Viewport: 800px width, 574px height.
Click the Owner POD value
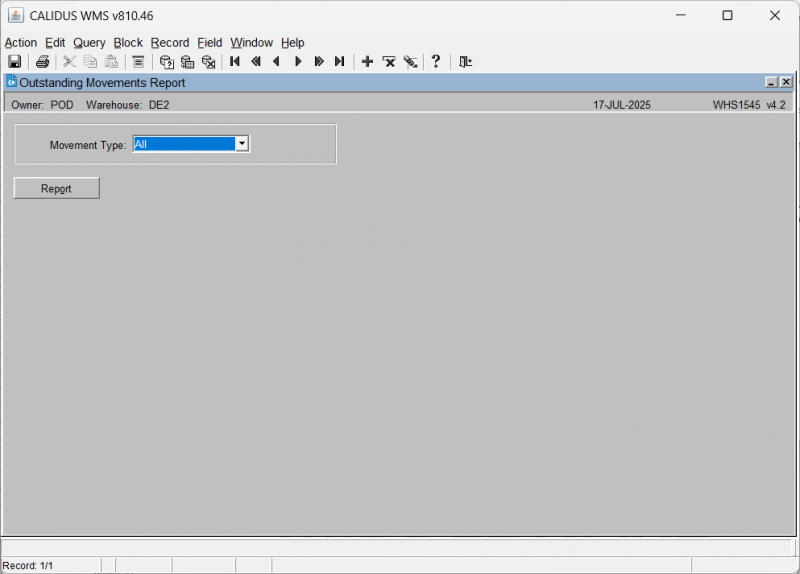tap(62, 105)
